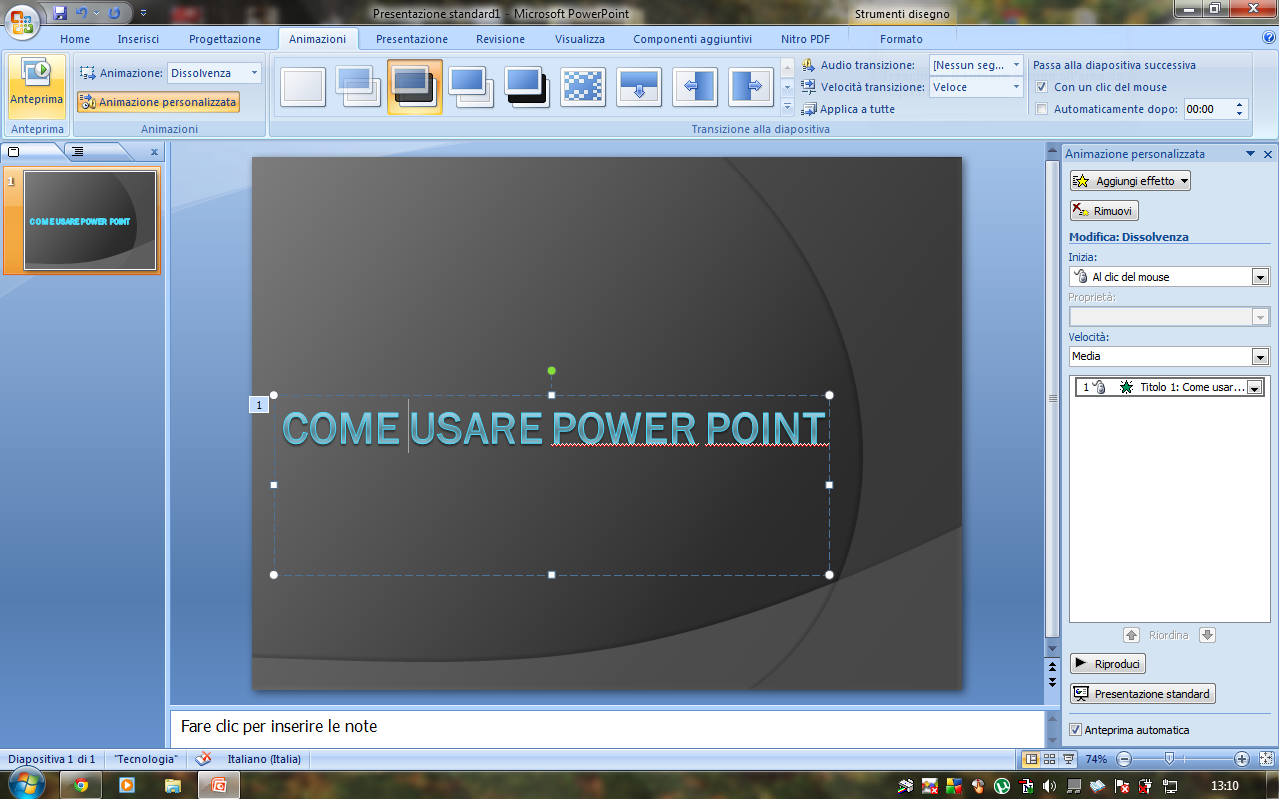Apply the wipe right transition
The width and height of the screenshot is (1279, 799).
pyautogui.click(x=751, y=87)
